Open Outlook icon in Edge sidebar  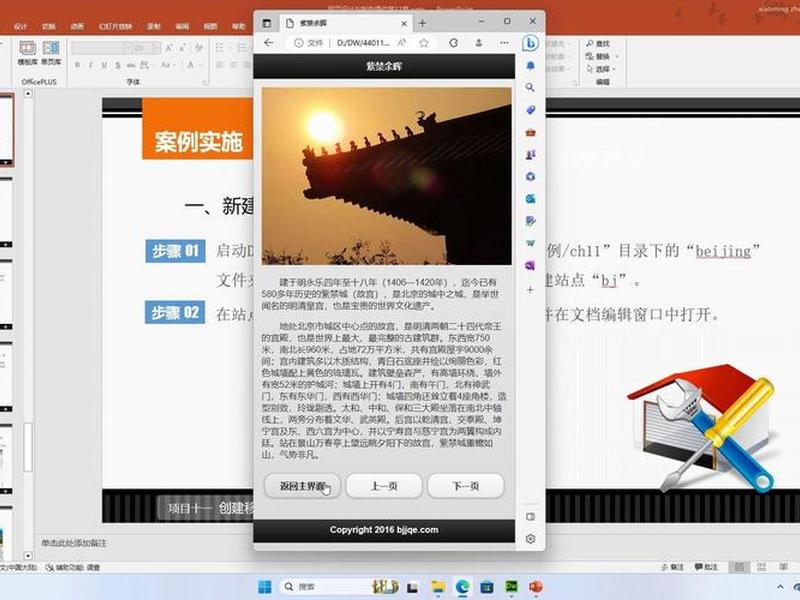click(x=531, y=198)
